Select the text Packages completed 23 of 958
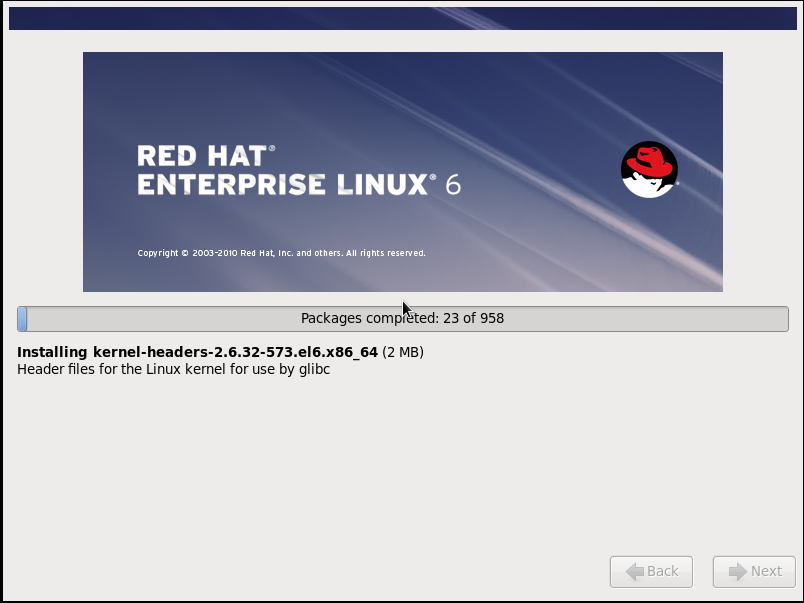Screen dimensions: 804x603 (402, 318)
